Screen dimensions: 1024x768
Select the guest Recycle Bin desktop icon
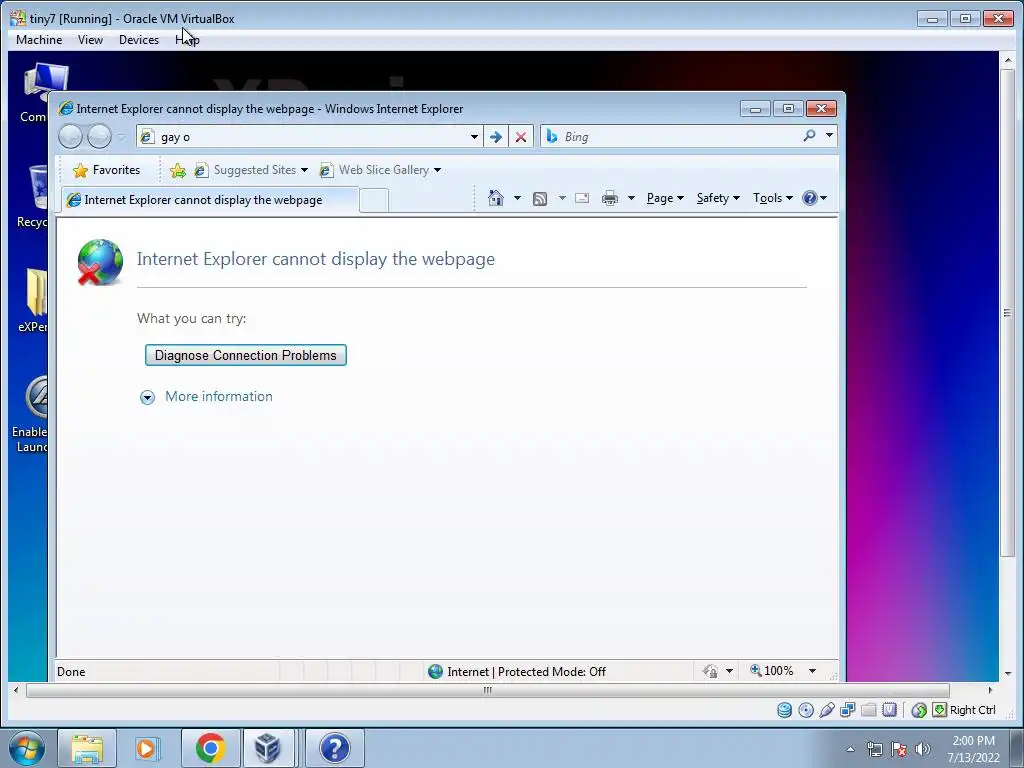[x=33, y=195]
